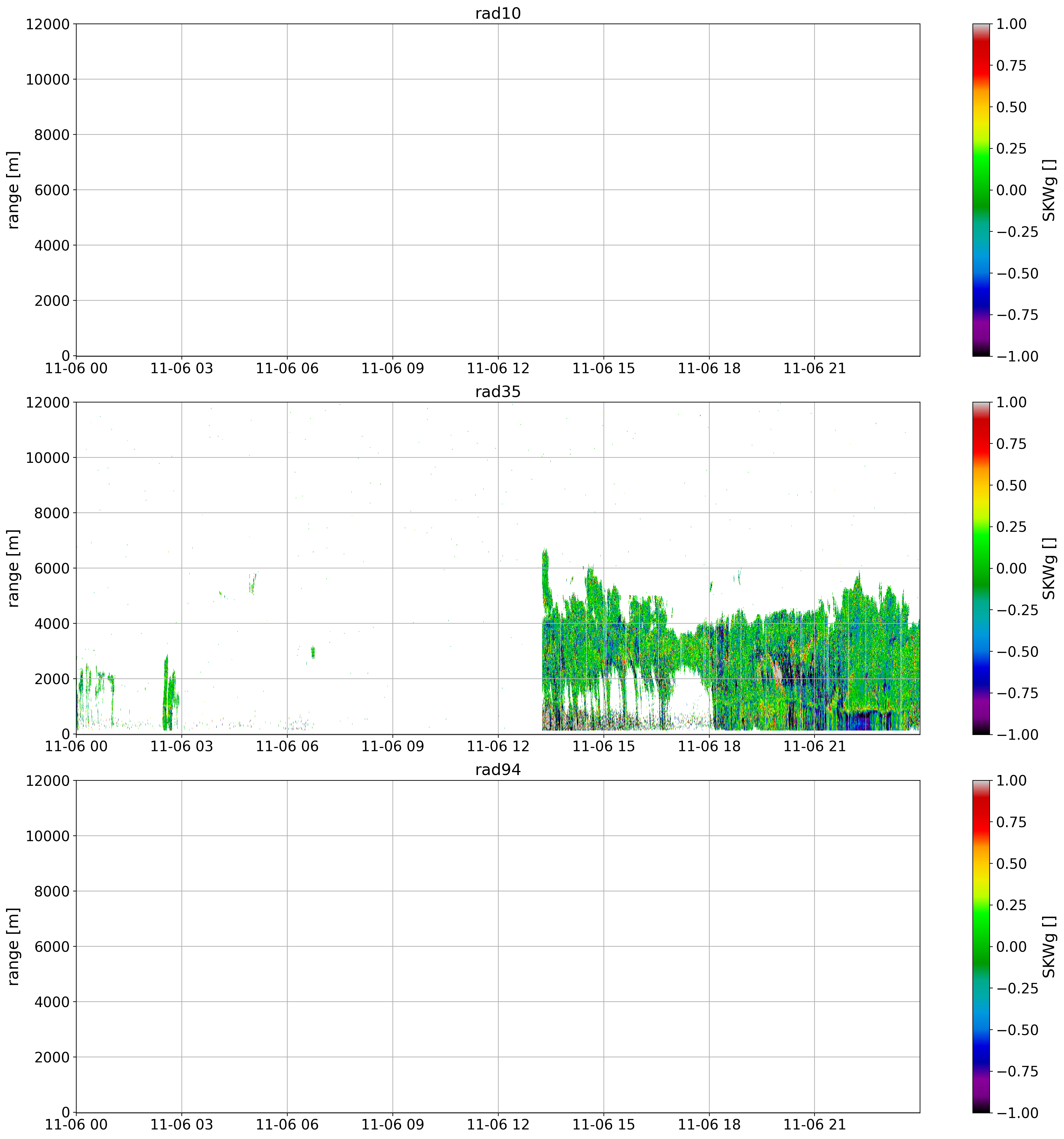Click the rad10 SKWg colorbar label
Screen dimensions: 1064x1139
click(1048, 190)
